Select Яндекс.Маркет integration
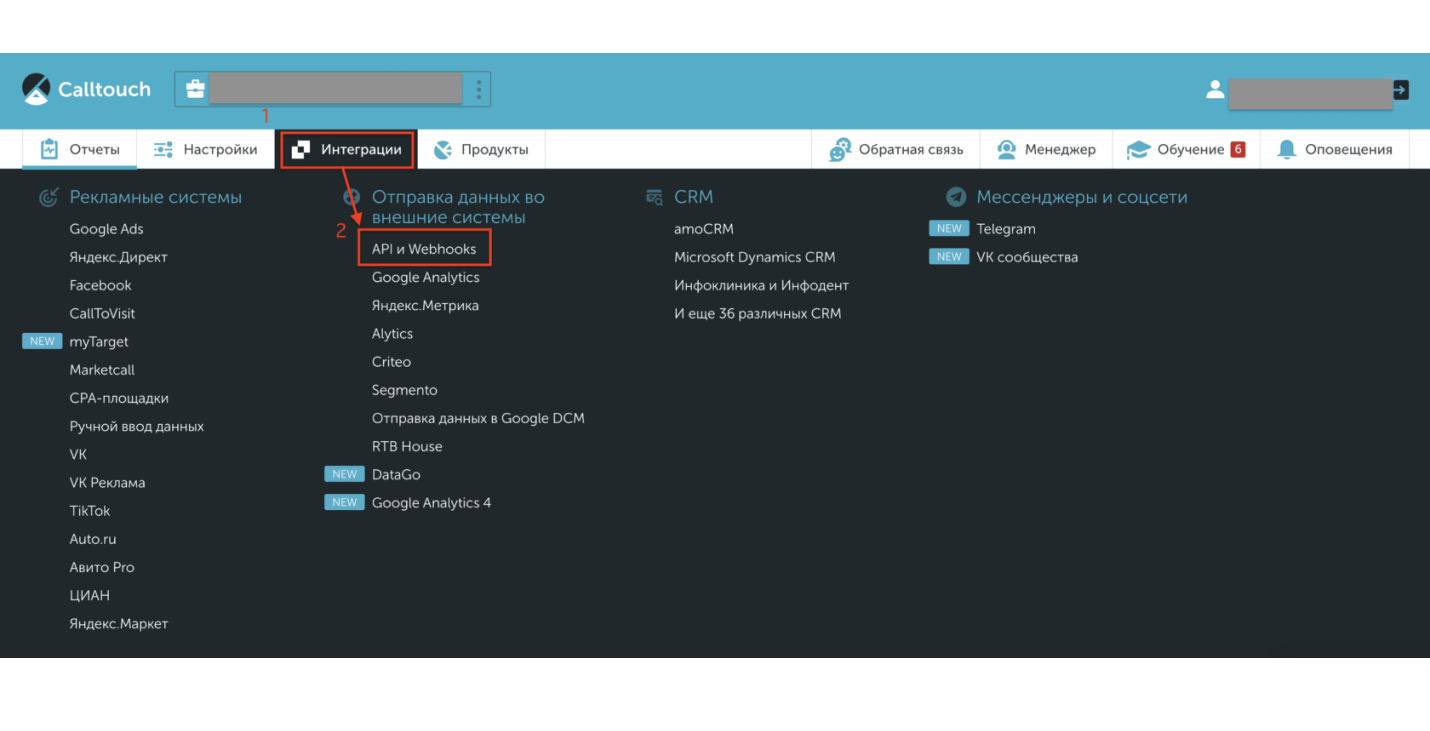This screenshot has width=1430, height=731. (119, 623)
